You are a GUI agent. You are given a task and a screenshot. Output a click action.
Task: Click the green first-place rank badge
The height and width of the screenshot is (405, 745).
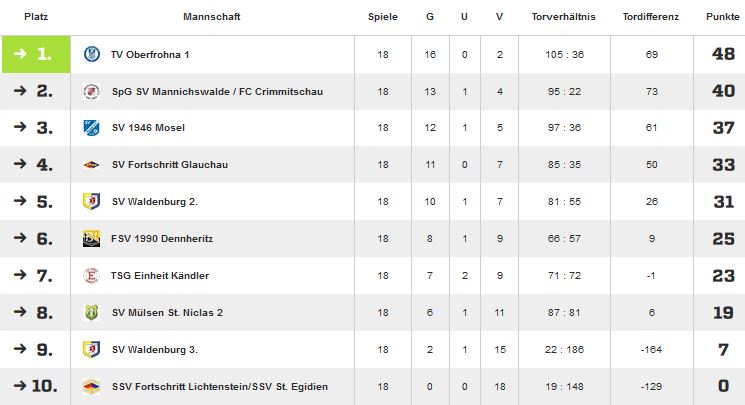click(x=36, y=54)
